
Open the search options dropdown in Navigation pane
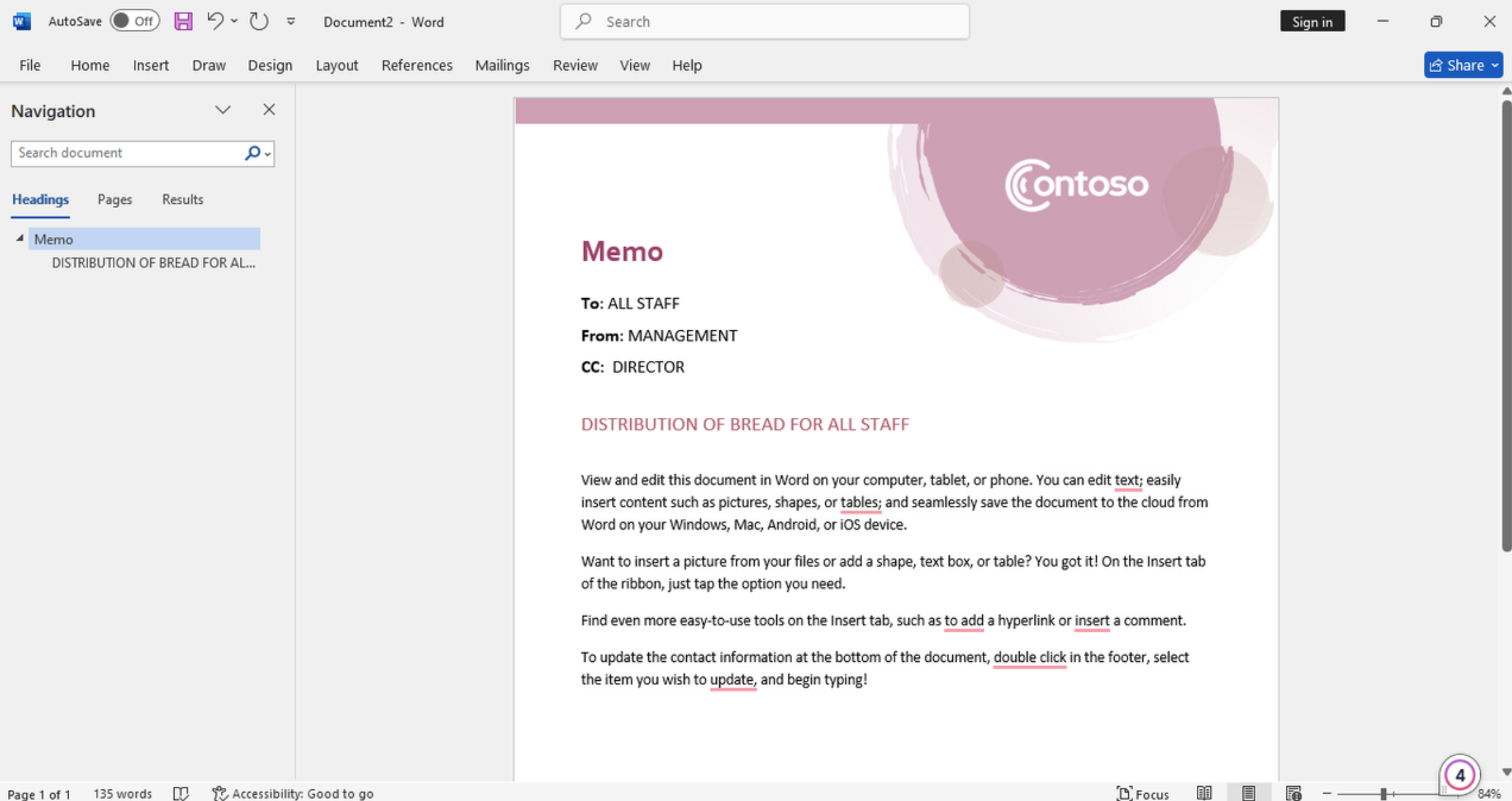tap(267, 154)
